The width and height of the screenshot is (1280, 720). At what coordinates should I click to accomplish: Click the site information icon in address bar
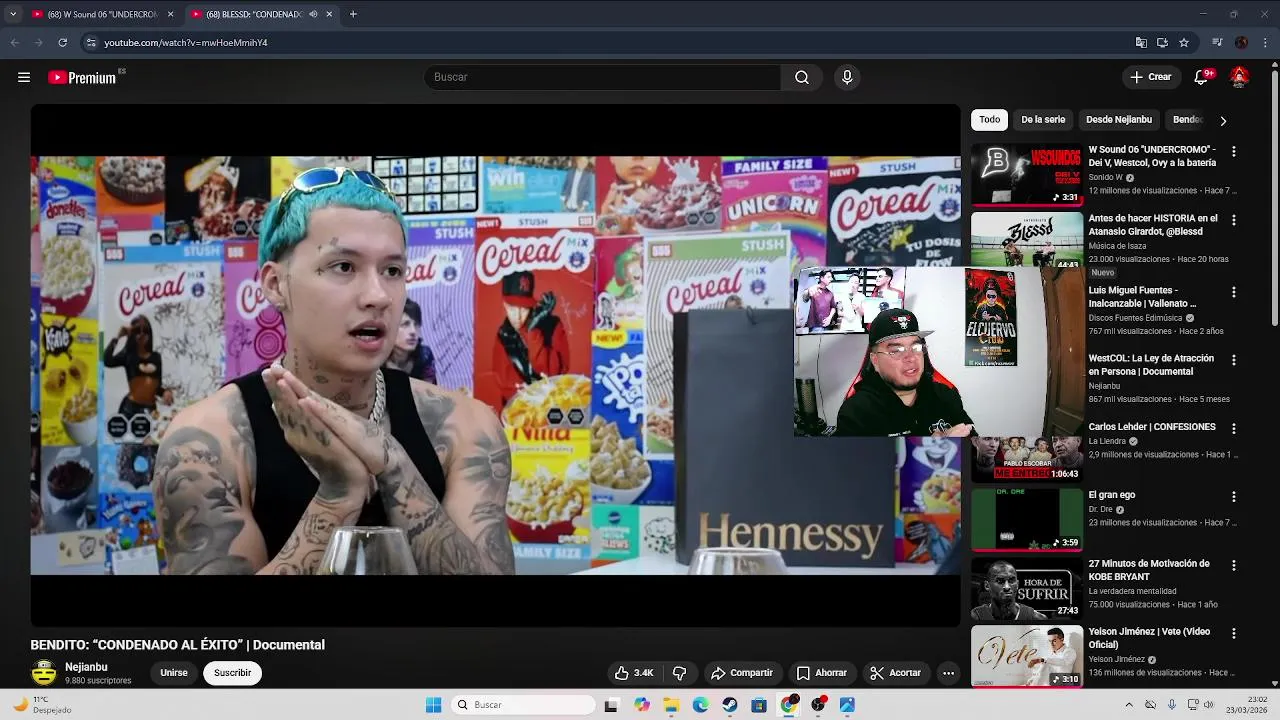tap(91, 43)
